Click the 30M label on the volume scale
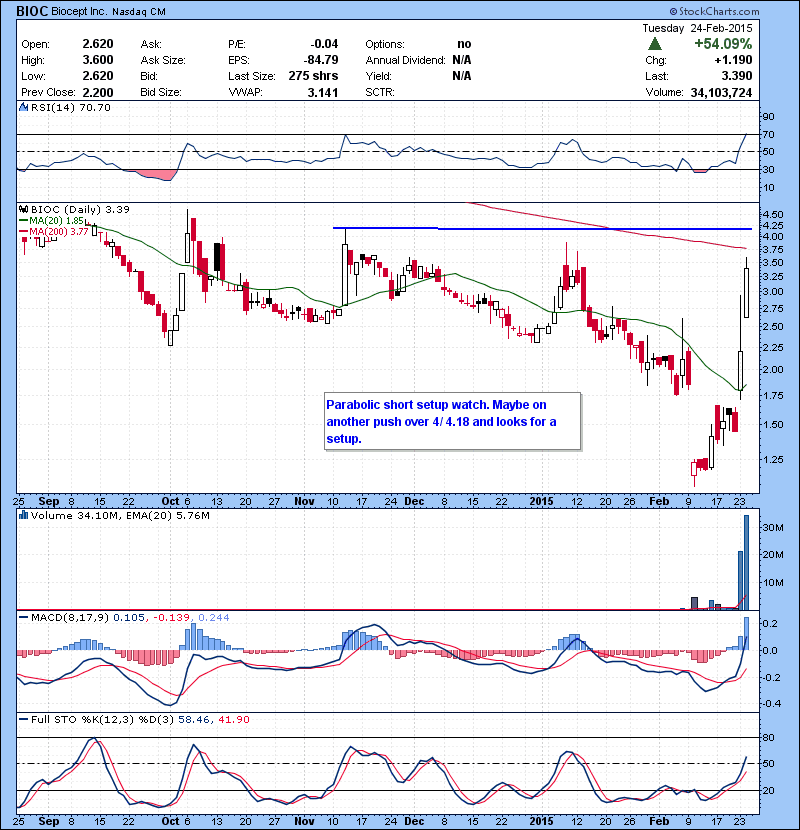 coord(773,527)
